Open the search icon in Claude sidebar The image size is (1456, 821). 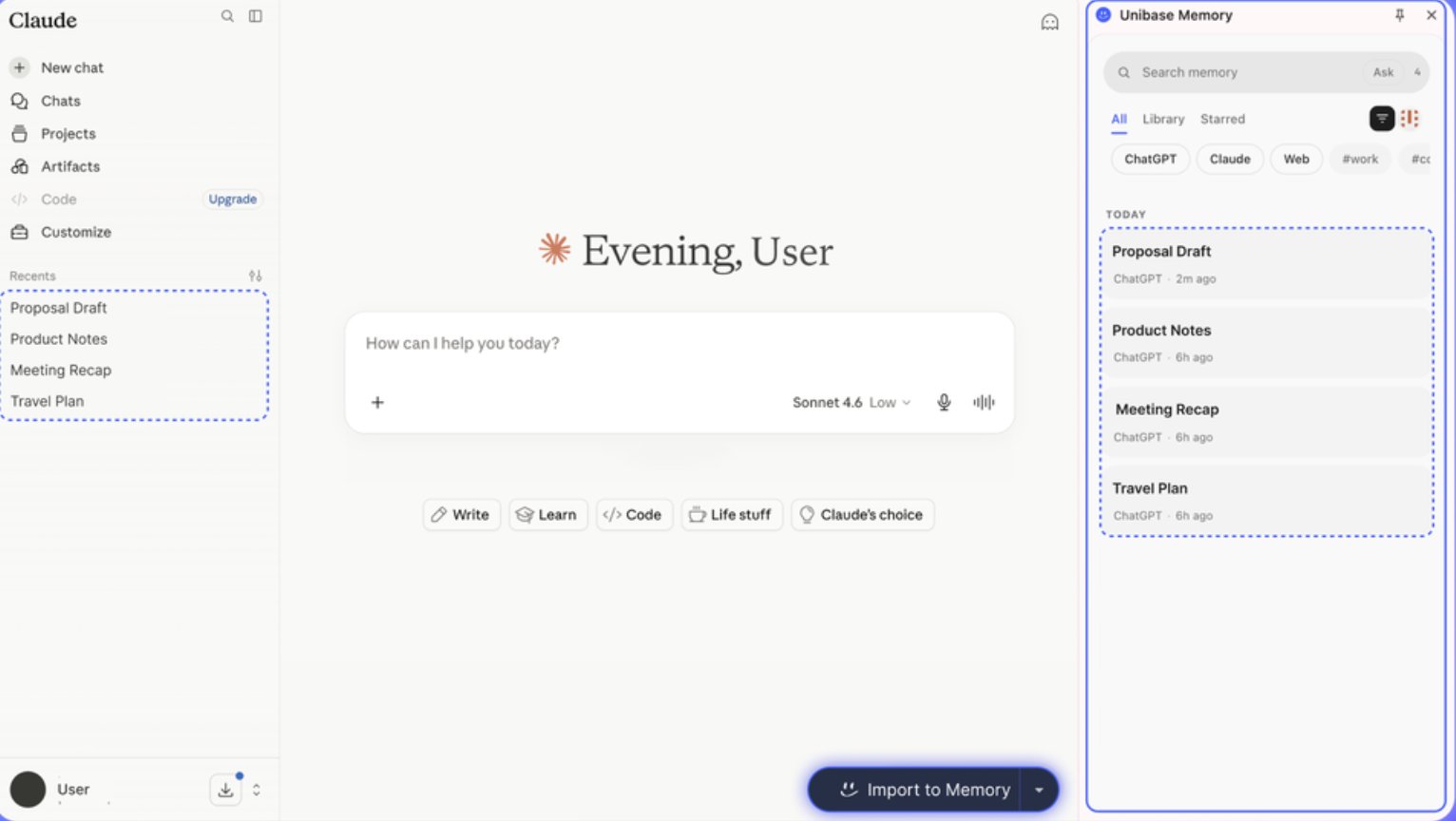click(227, 16)
